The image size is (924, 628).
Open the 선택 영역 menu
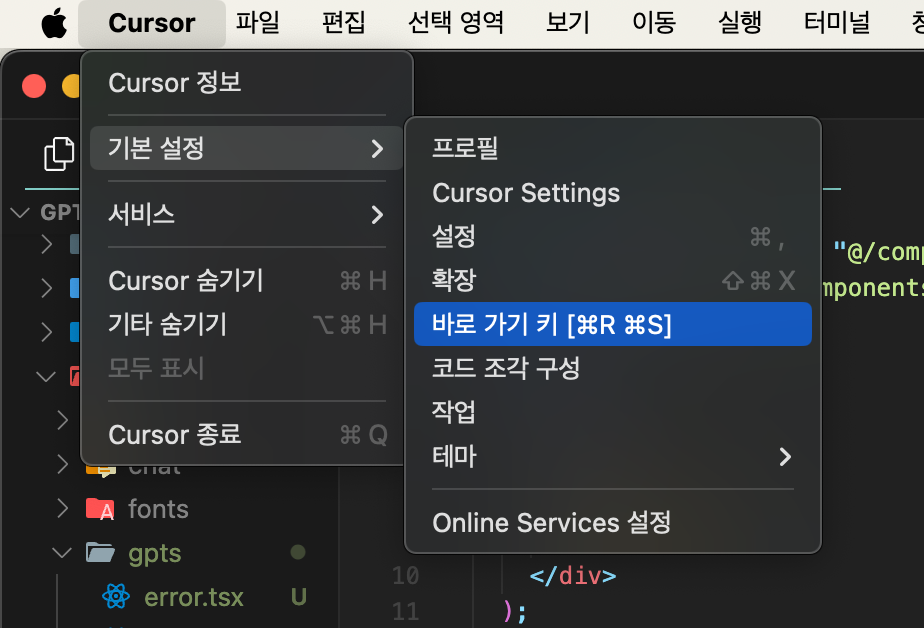click(x=456, y=24)
